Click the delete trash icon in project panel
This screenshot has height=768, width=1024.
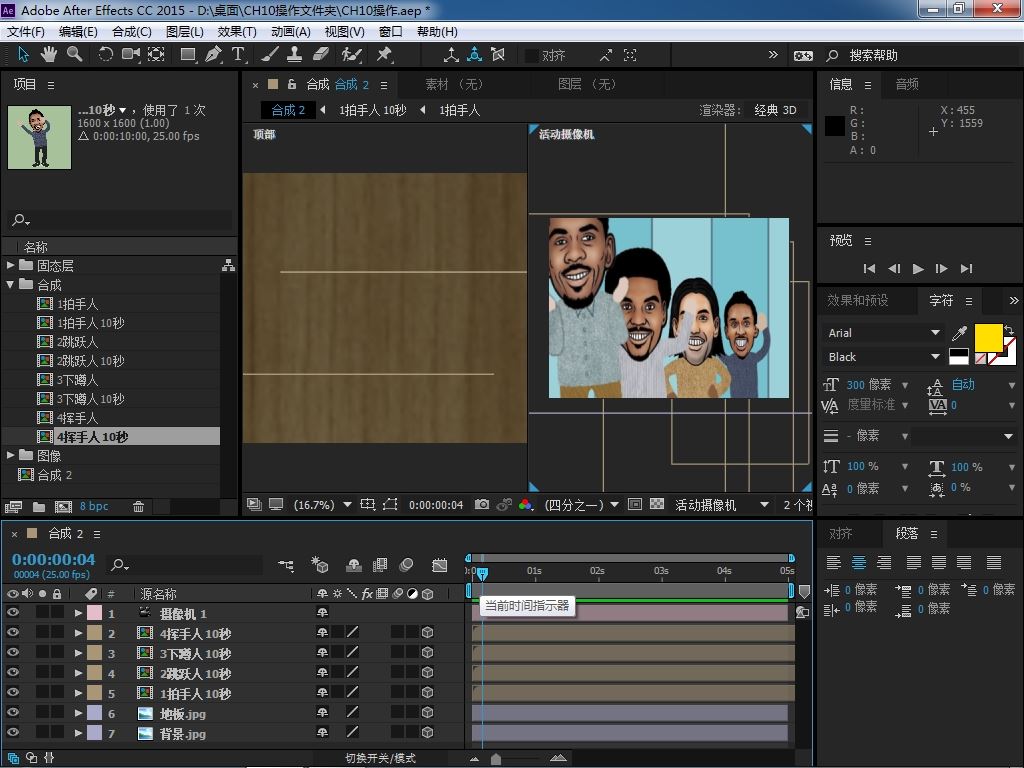(138, 506)
